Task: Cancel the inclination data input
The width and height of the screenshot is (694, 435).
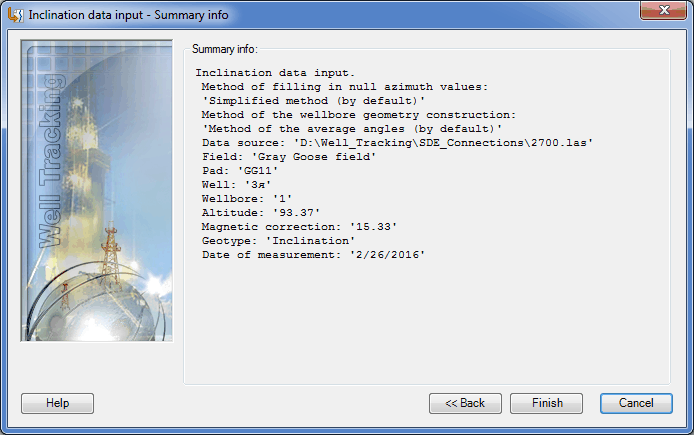Action: (636, 403)
